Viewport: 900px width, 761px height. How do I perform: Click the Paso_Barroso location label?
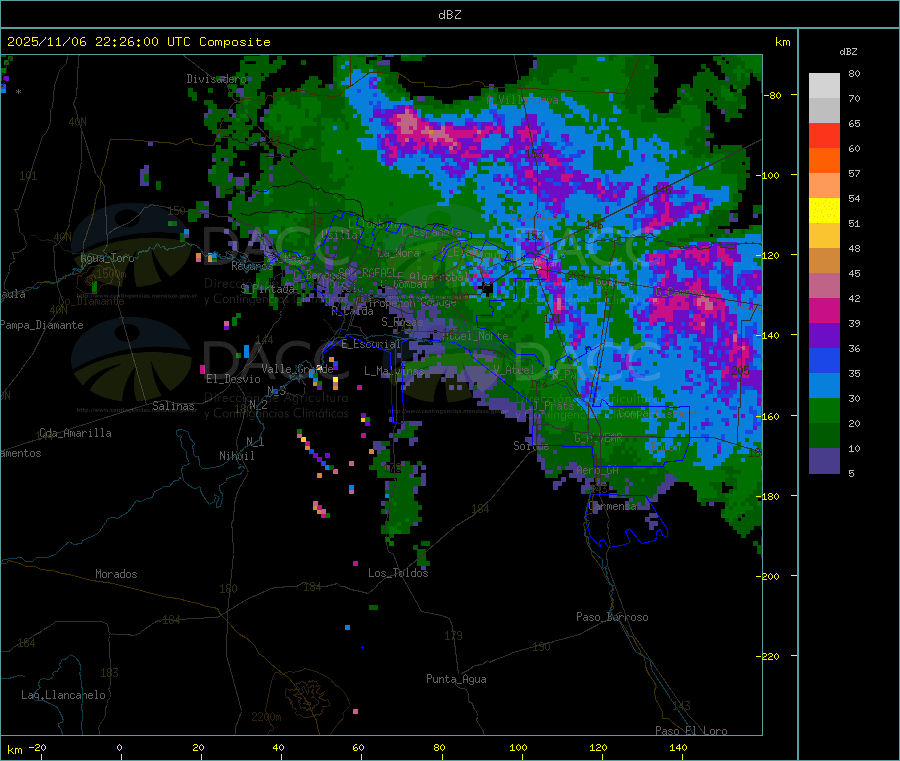click(x=612, y=617)
